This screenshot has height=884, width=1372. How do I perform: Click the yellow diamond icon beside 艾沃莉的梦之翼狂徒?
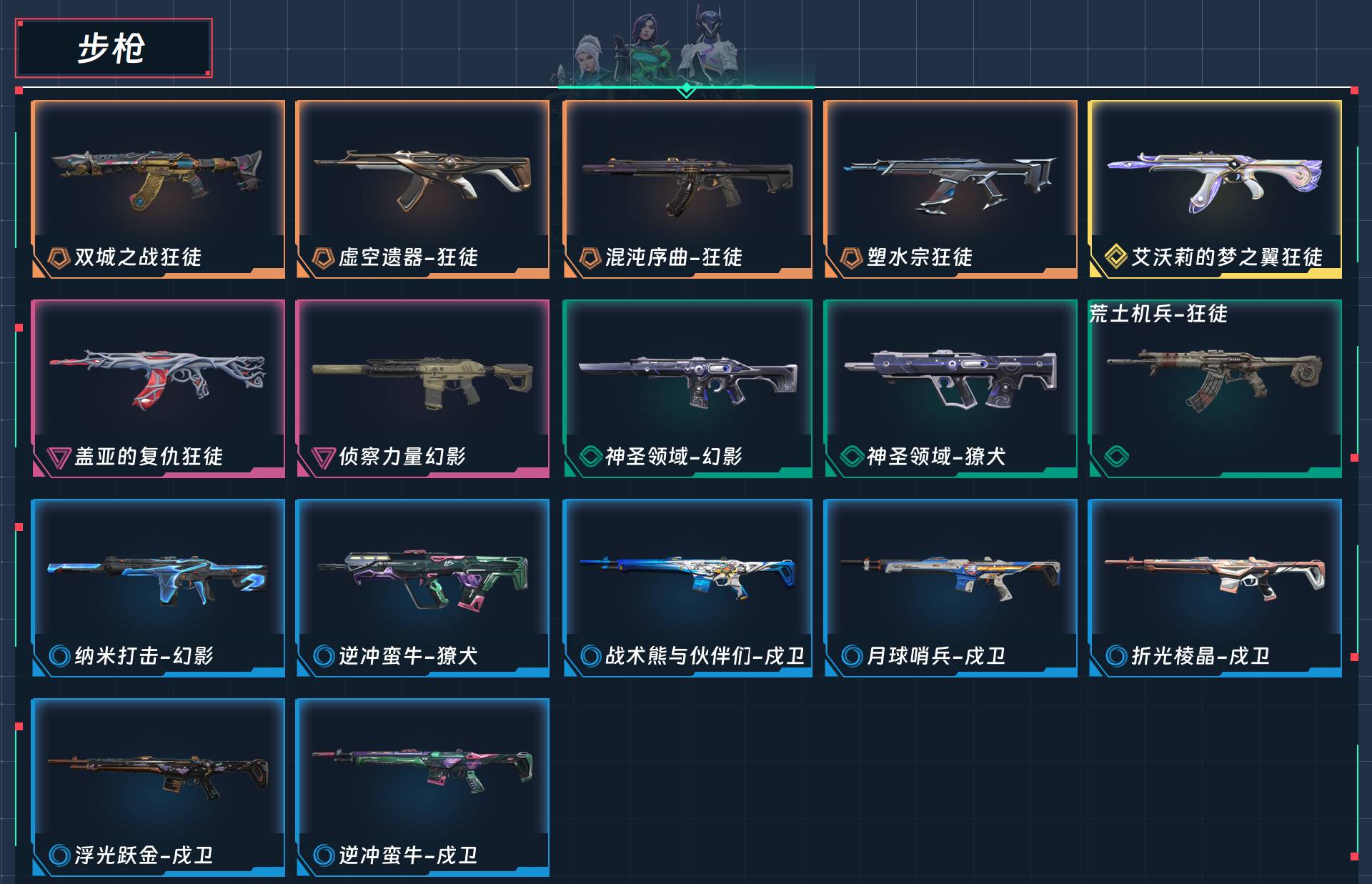(1115, 257)
